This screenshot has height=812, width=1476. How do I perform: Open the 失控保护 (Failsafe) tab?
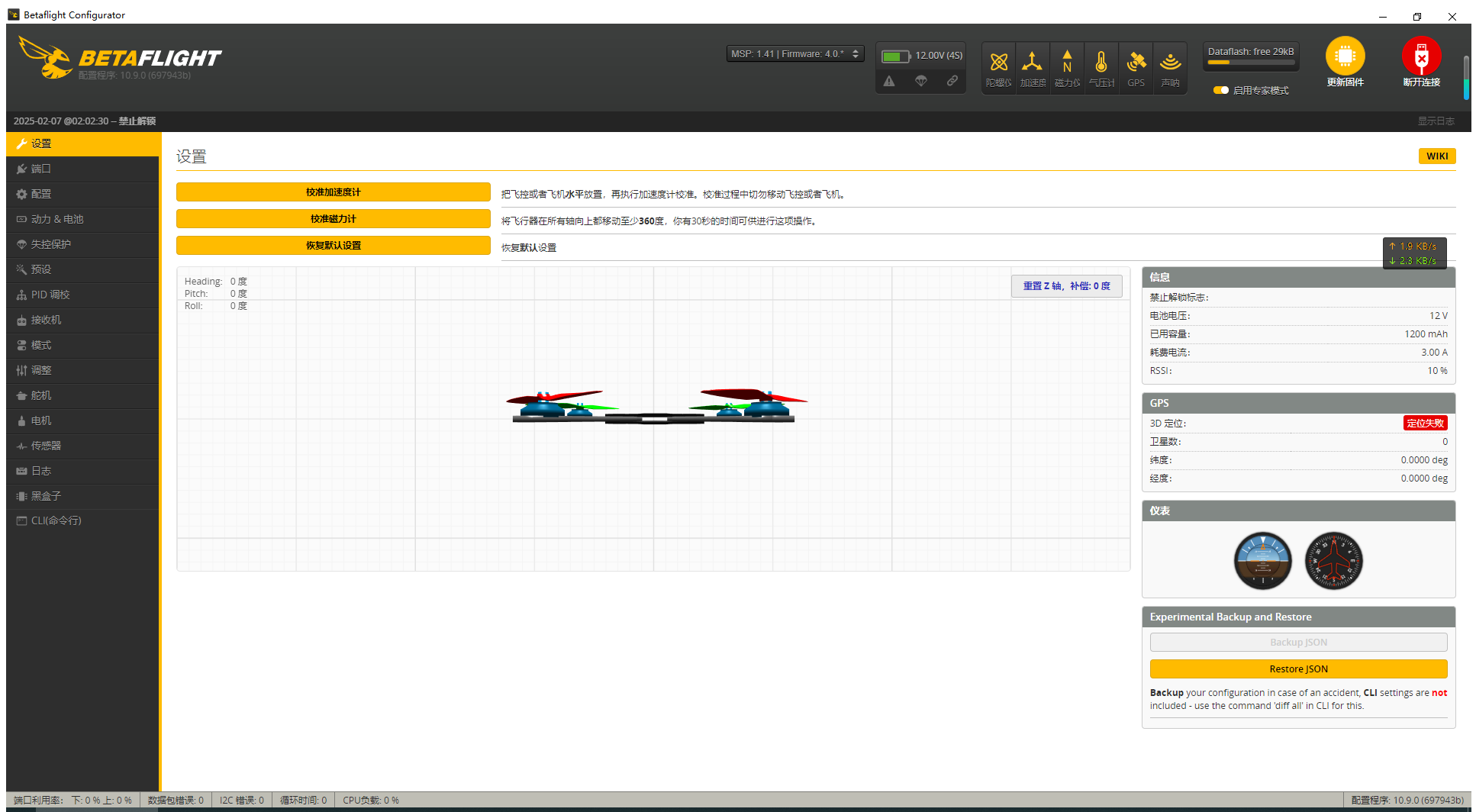(82, 244)
